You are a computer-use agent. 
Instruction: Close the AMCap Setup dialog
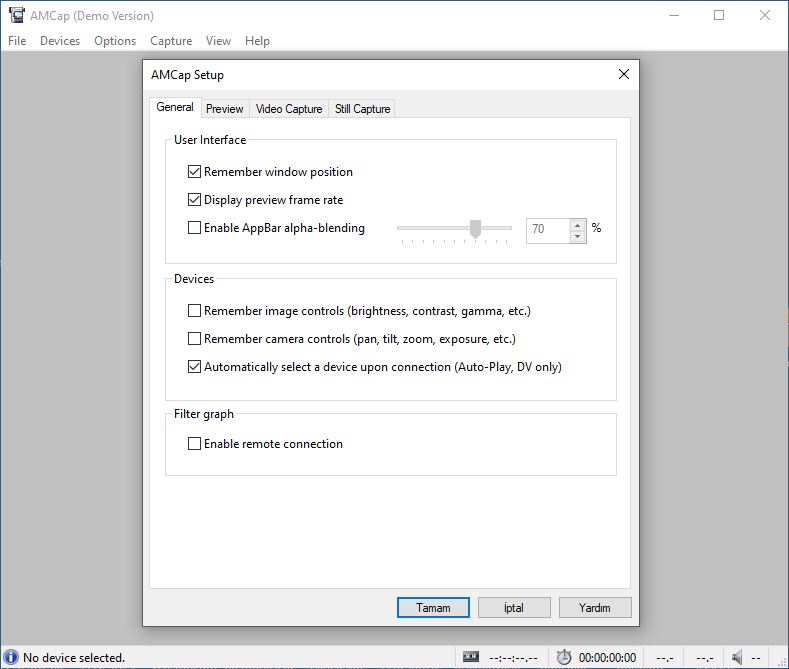pos(624,74)
